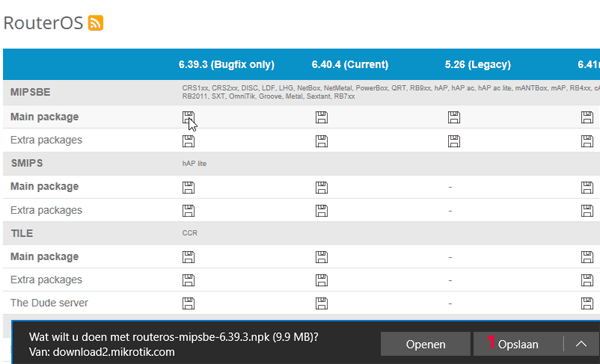Download SMIPS Extra packages 6.40.4 Current

(321, 211)
